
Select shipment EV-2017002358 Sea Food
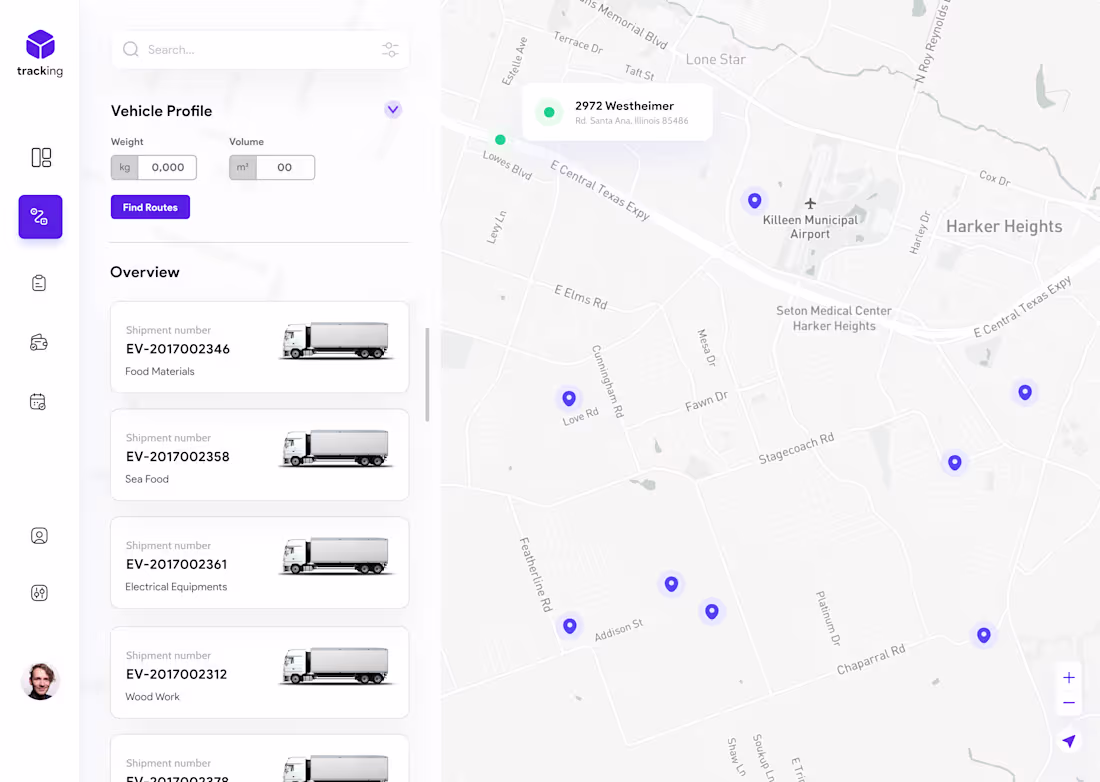coord(260,455)
